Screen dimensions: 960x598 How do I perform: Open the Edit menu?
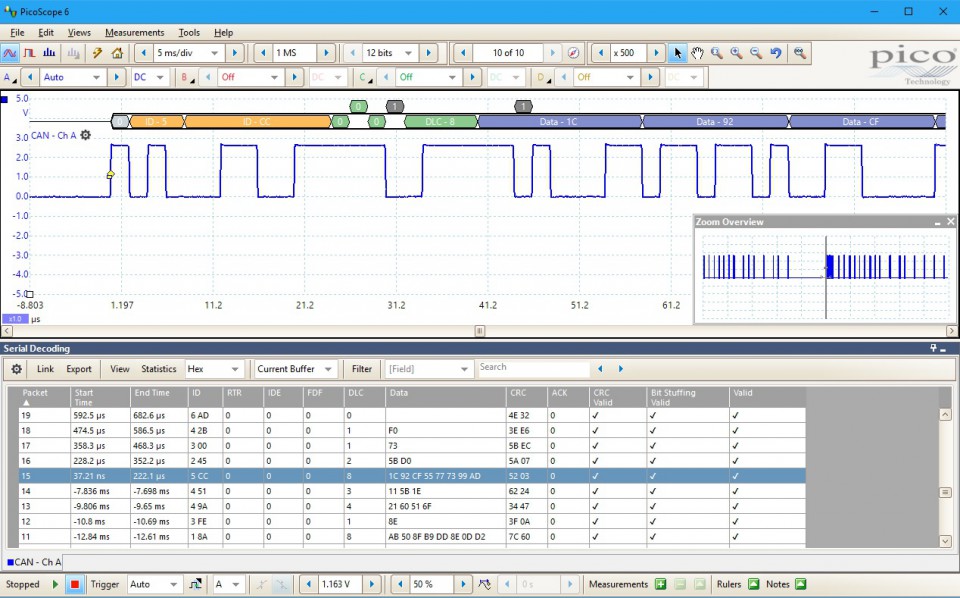[46, 32]
